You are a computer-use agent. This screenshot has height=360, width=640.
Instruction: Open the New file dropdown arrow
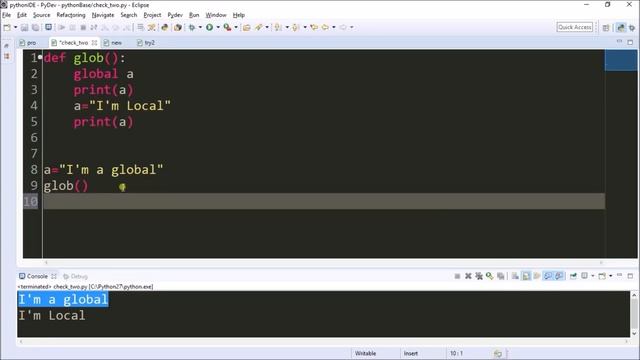click(16, 27)
